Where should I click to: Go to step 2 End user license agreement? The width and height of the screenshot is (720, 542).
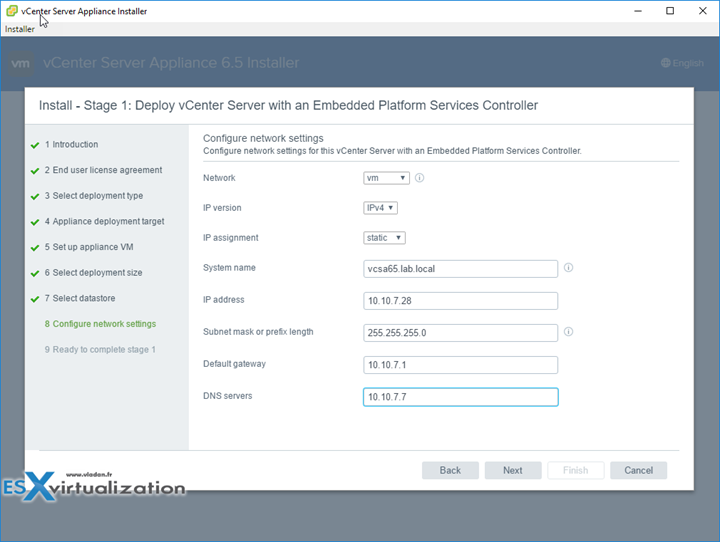point(103,170)
